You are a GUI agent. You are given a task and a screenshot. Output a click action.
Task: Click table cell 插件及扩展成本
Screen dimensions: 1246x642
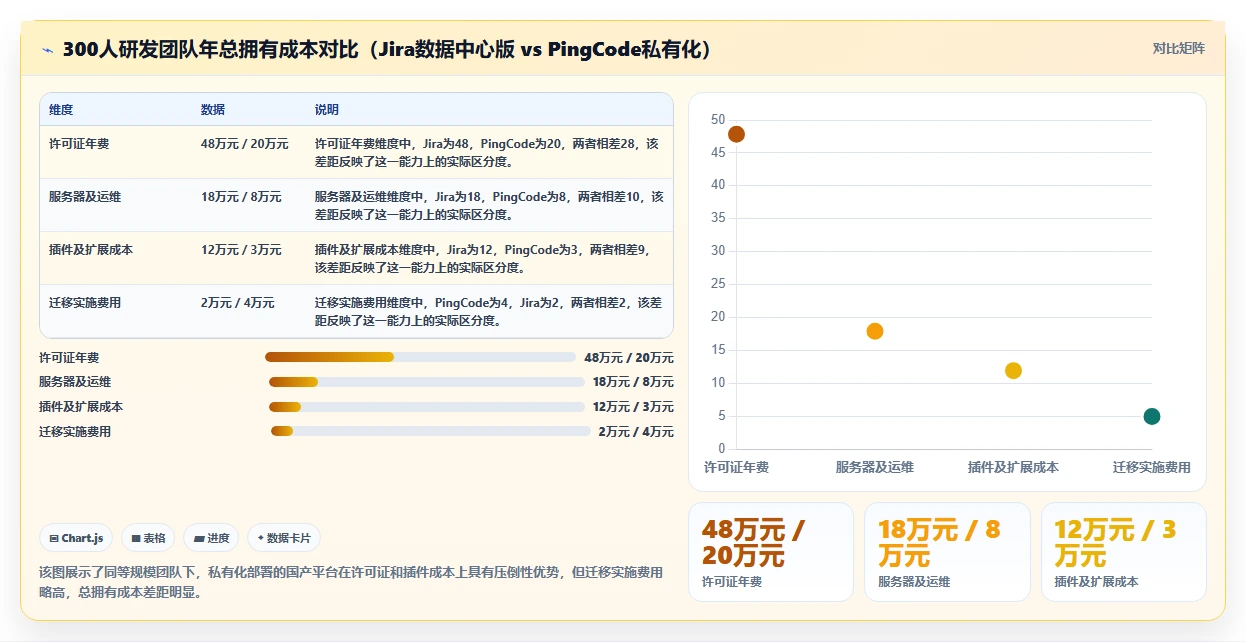[x=91, y=250]
